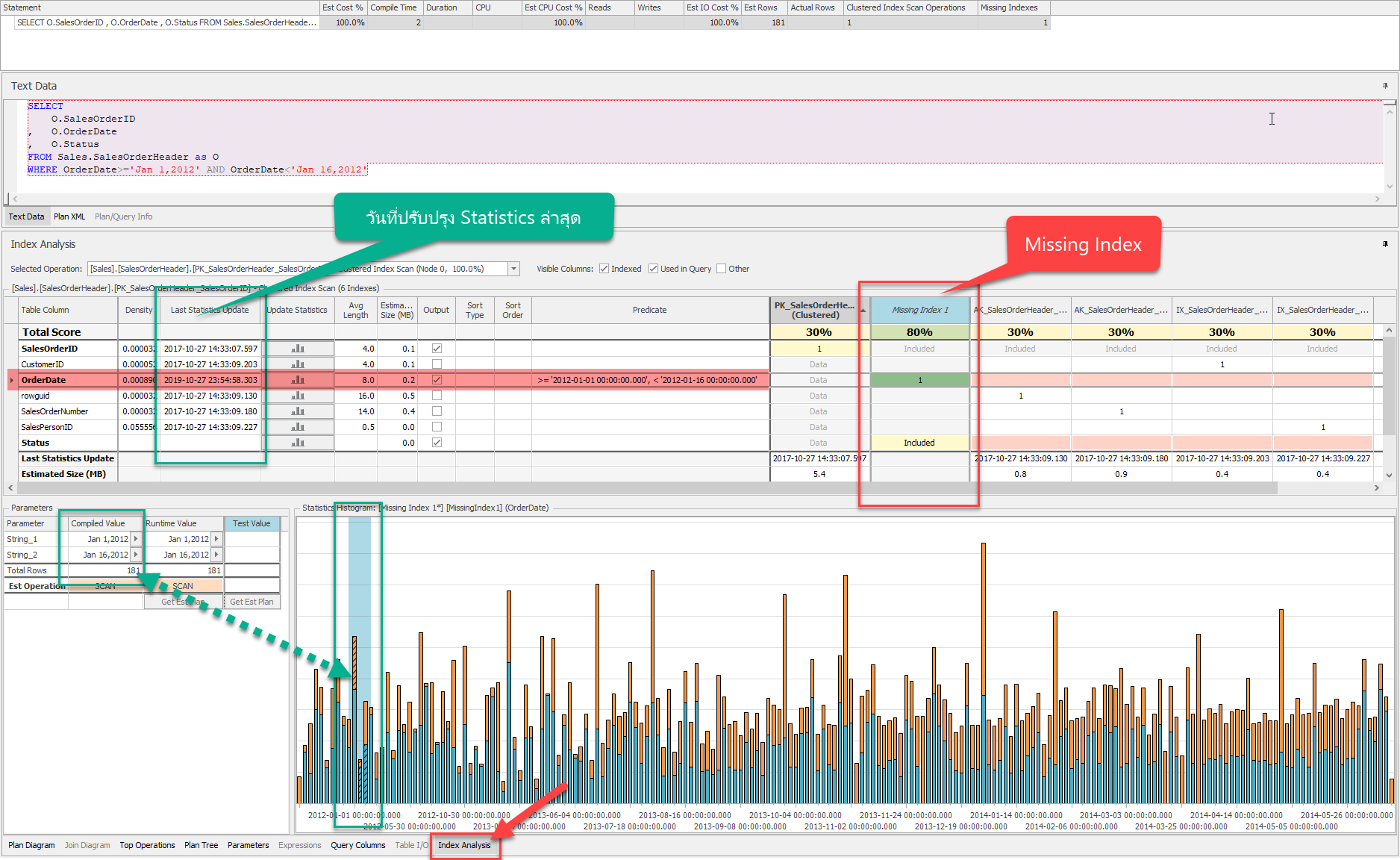Expand String_1 compiled value arrow

(x=136, y=539)
